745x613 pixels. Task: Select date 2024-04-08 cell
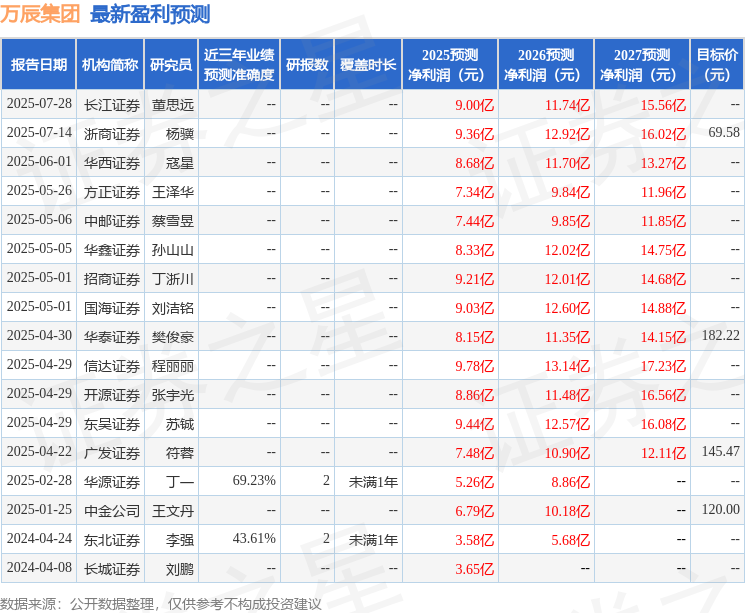tap(39, 567)
